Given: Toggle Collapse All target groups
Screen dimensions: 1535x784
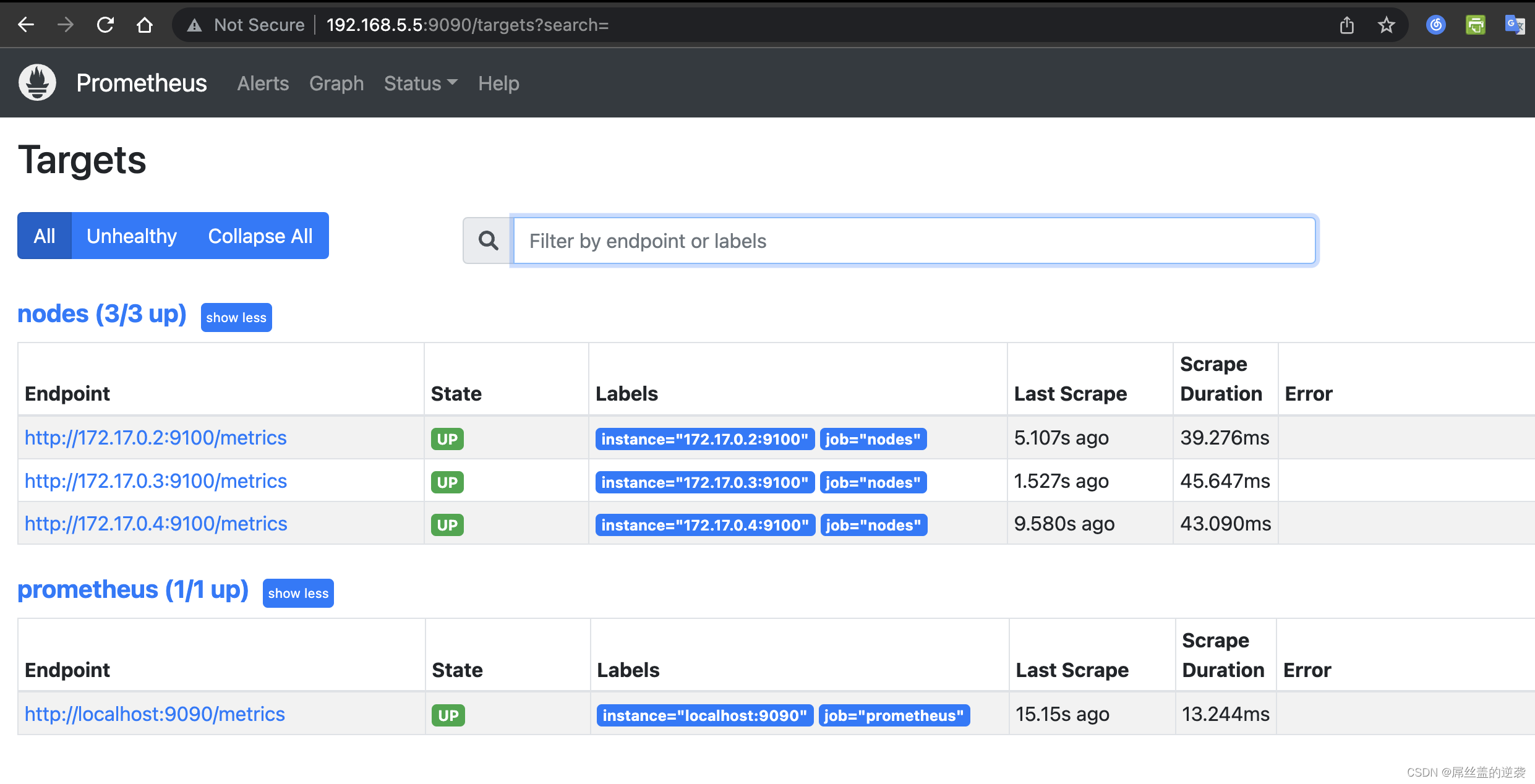Looking at the screenshot, I should click(260, 236).
